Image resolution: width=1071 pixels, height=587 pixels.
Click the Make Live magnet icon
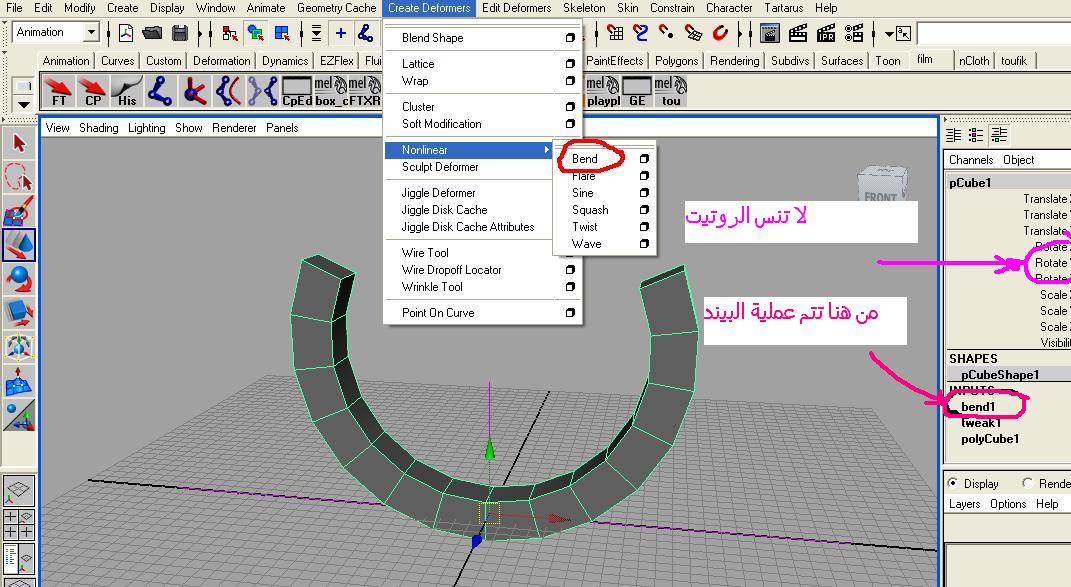coord(720,33)
